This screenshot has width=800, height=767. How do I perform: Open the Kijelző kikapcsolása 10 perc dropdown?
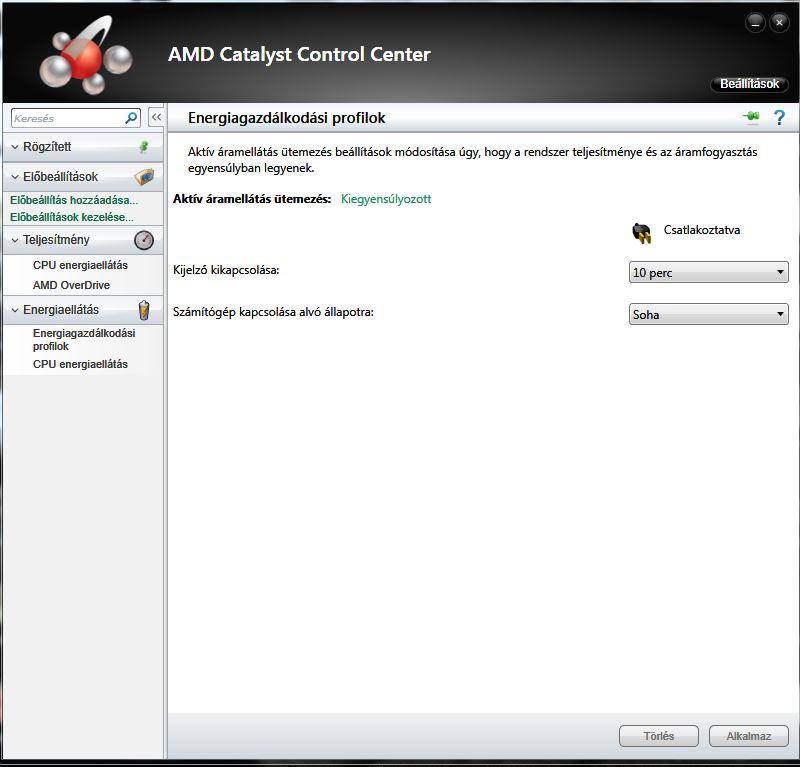pos(708,272)
